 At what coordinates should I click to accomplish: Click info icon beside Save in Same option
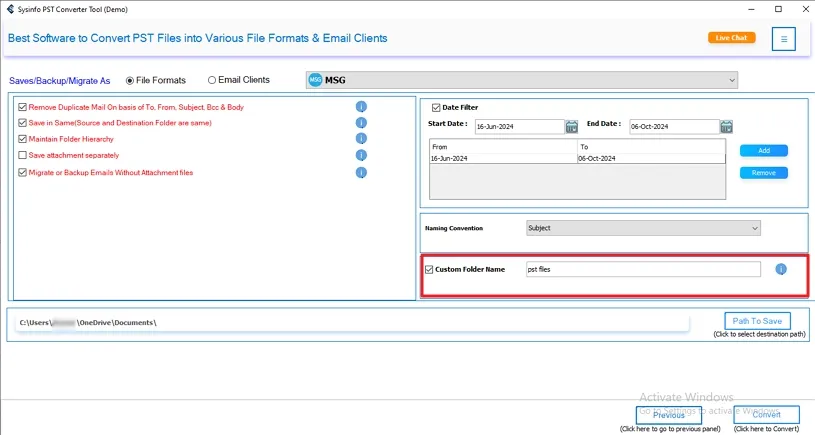click(x=361, y=123)
